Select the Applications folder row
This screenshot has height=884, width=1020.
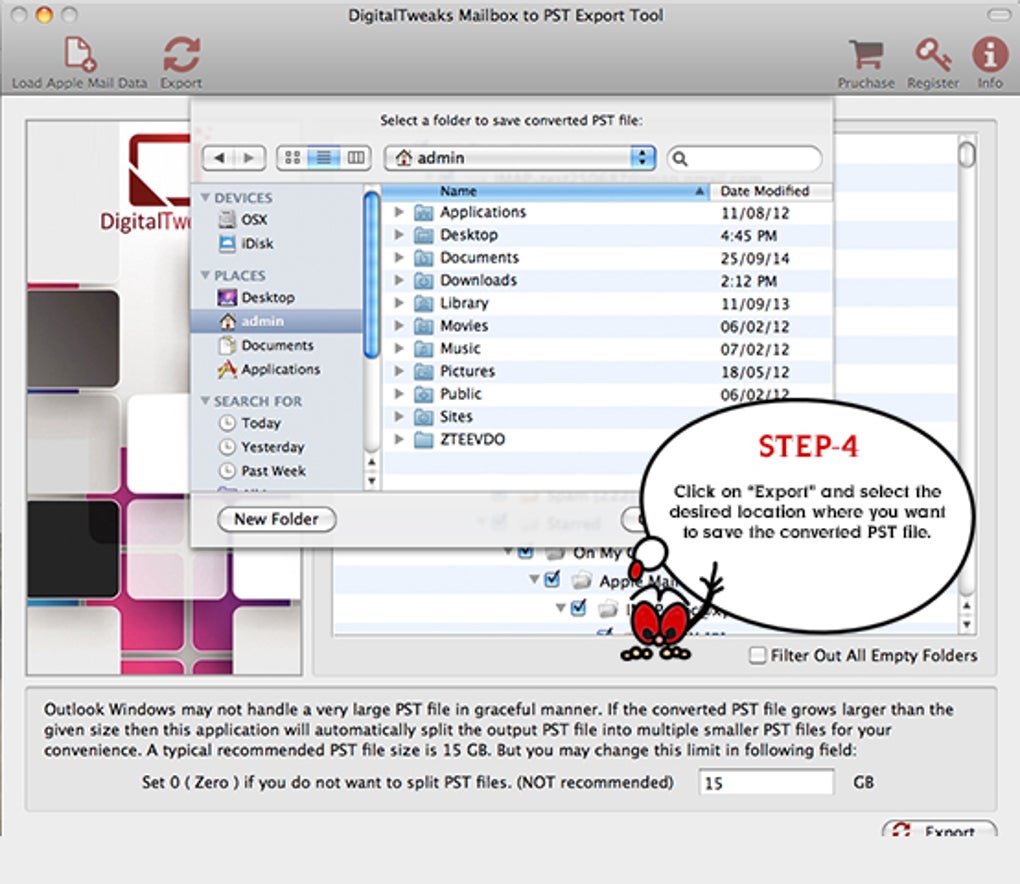coord(606,212)
